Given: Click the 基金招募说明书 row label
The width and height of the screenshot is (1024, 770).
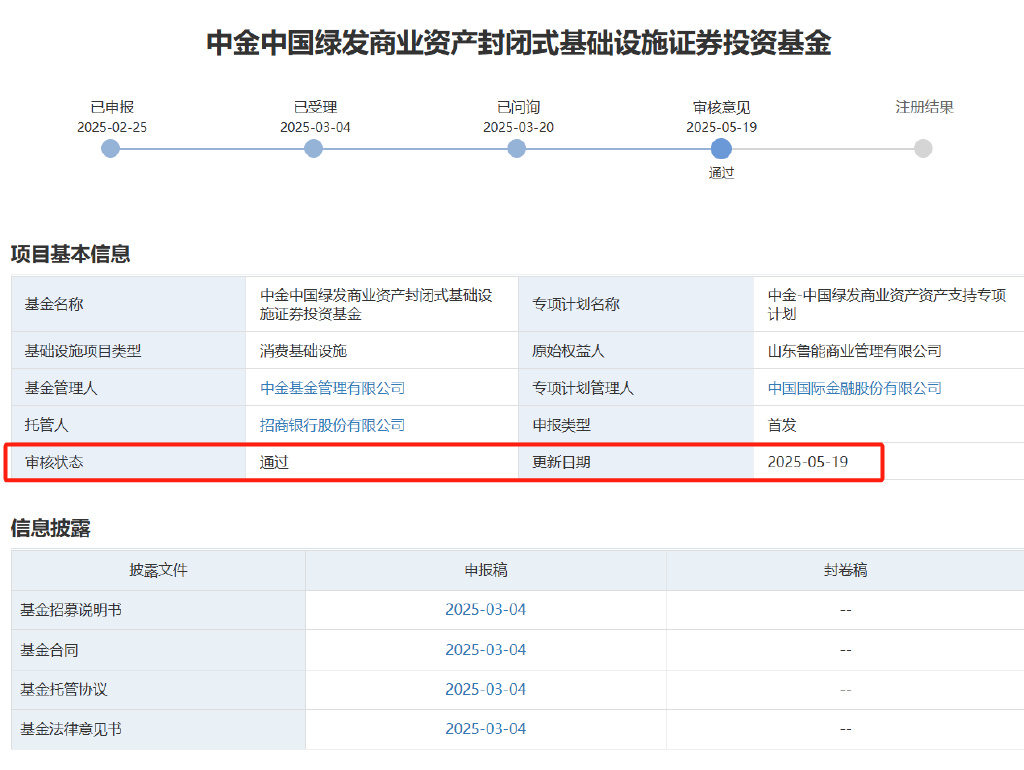Looking at the screenshot, I should pyautogui.click(x=71, y=610).
